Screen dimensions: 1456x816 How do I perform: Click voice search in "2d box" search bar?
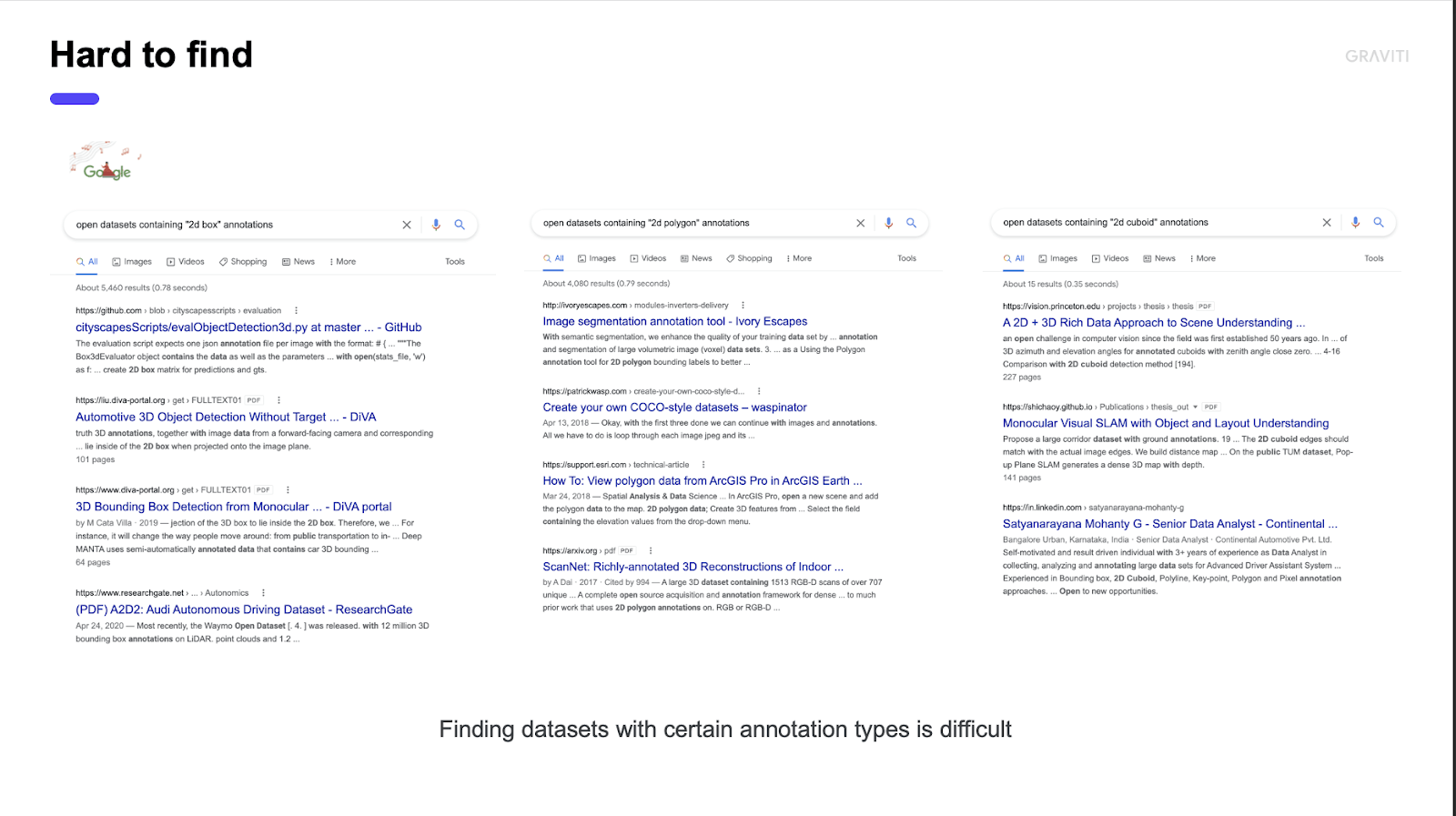(x=436, y=225)
